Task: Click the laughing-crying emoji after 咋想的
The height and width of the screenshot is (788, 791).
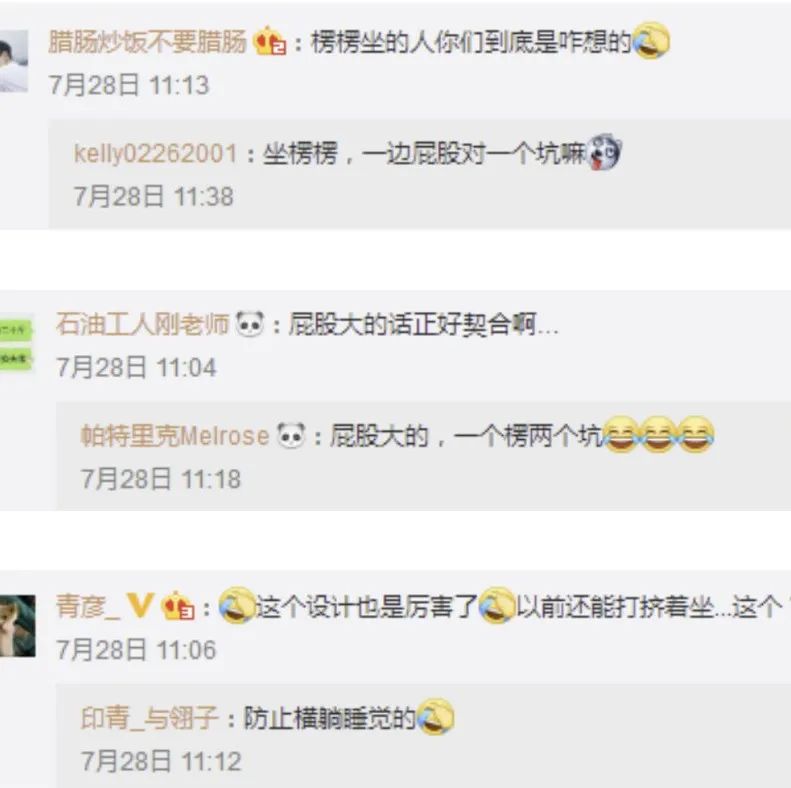Action: point(651,40)
